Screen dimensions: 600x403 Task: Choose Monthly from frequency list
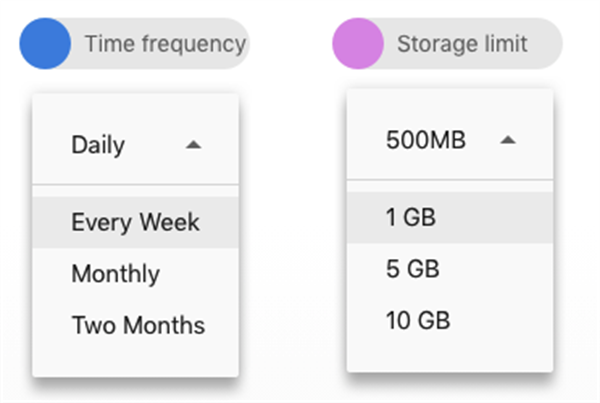(x=135, y=274)
